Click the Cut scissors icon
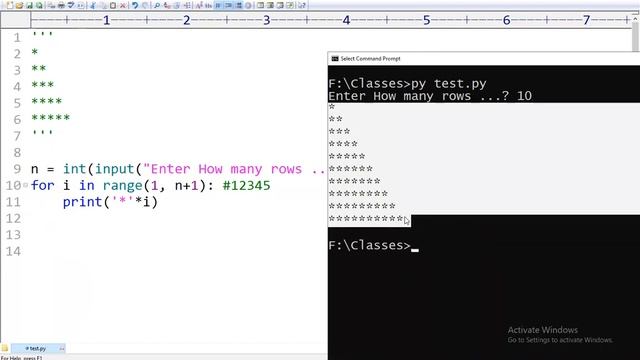The height and width of the screenshot is (360, 640). click(x=93, y=5)
